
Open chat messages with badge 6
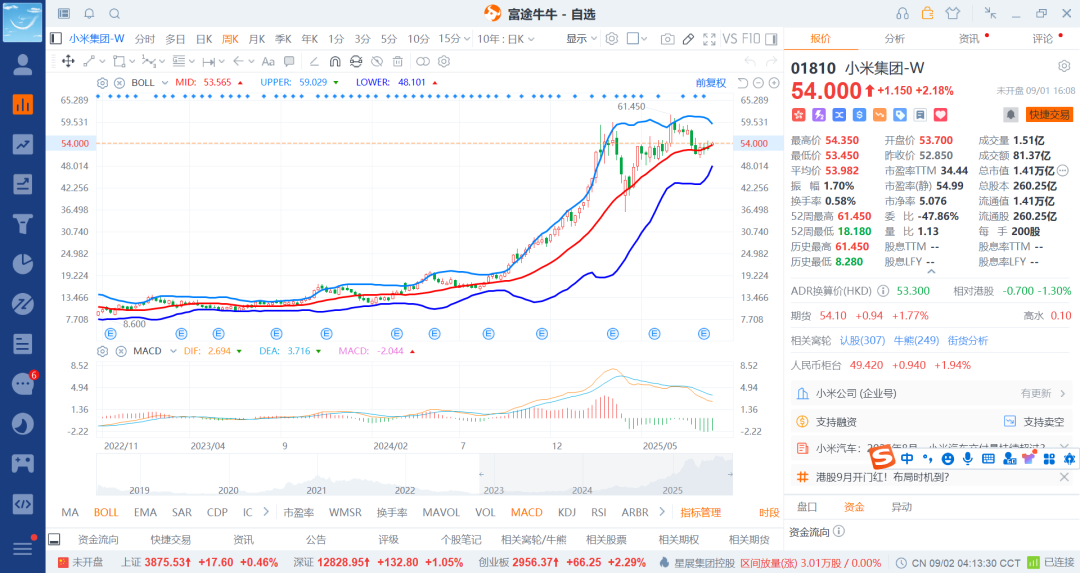(23, 384)
